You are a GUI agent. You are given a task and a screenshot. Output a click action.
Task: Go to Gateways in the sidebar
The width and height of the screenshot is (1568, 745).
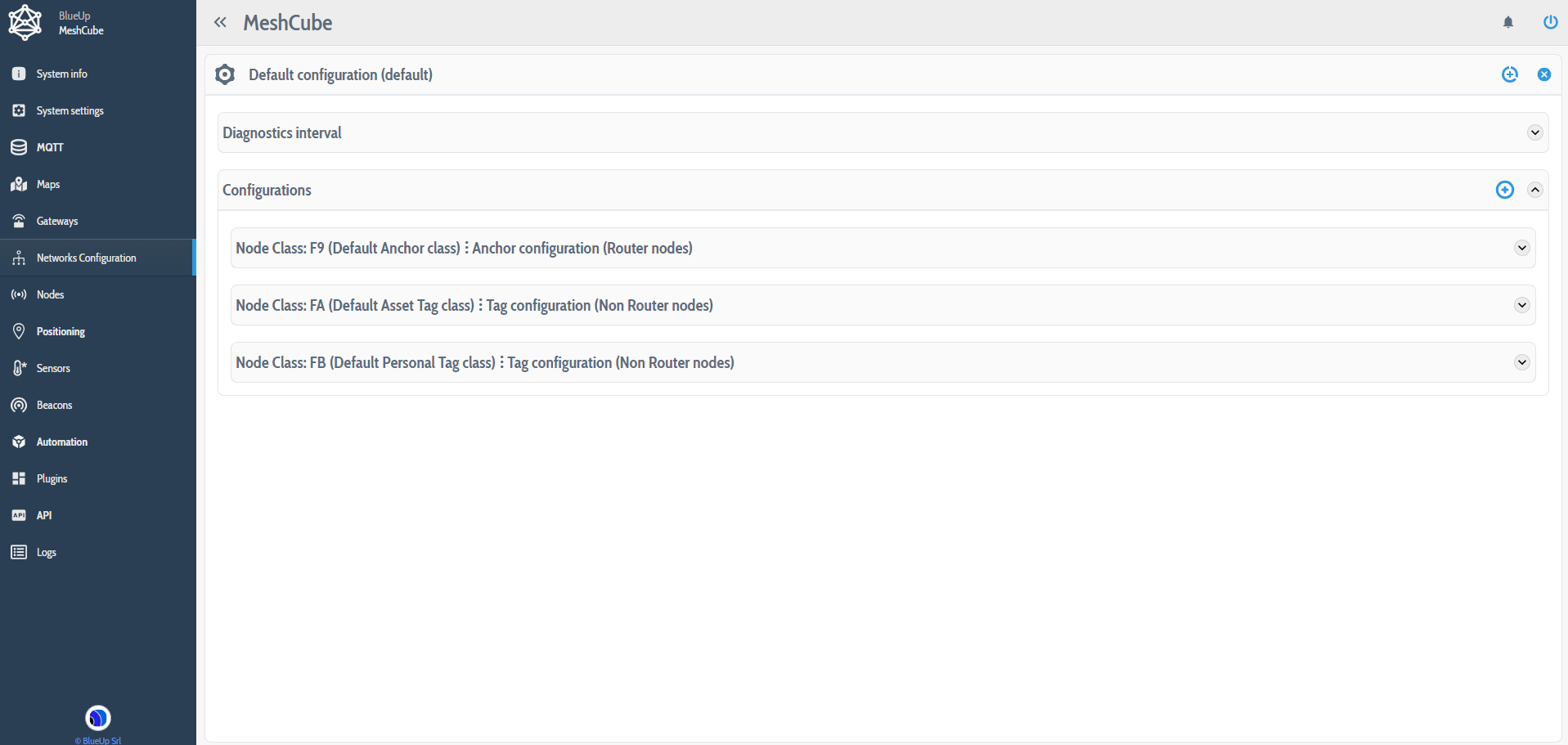[57, 221]
